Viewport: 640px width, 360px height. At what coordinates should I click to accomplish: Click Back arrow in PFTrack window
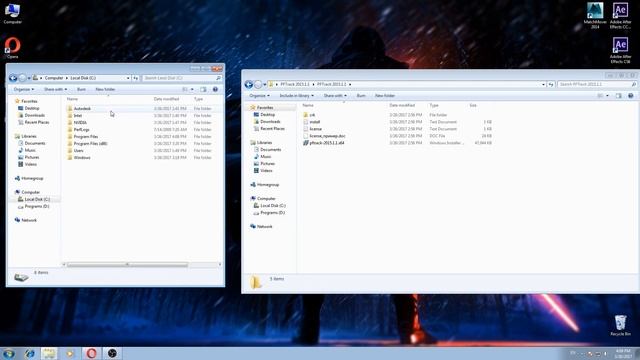click(x=249, y=84)
